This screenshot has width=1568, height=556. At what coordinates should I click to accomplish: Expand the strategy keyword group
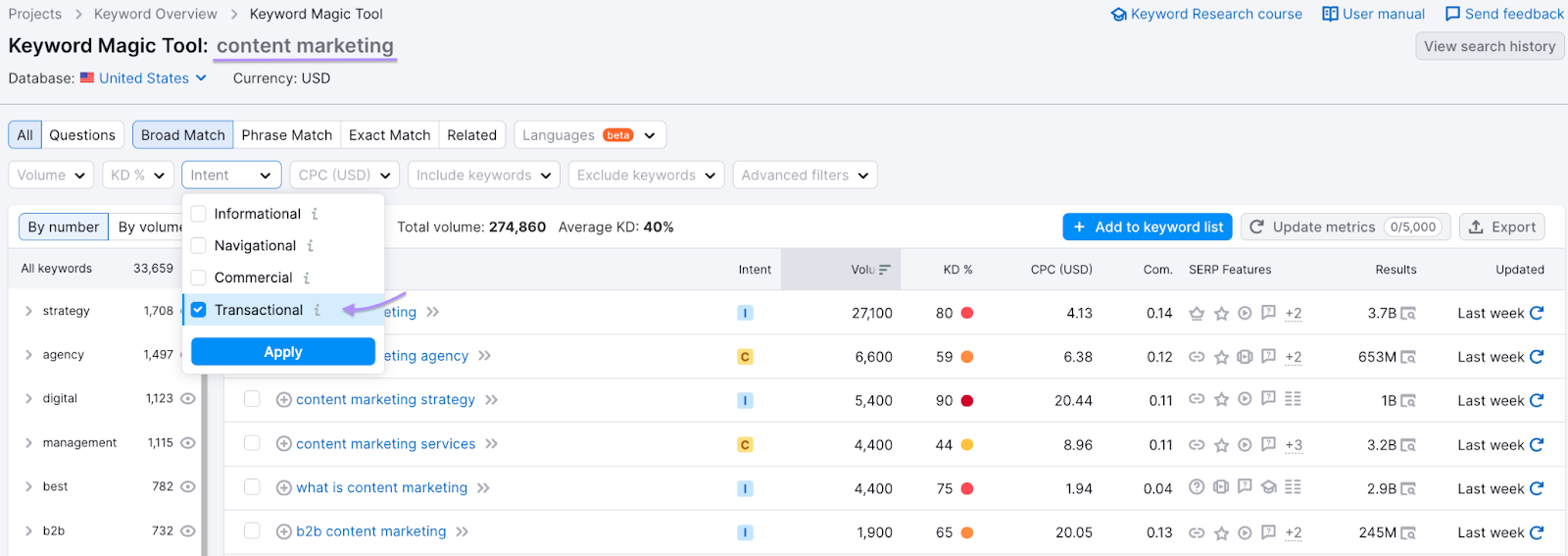click(x=28, y=311)
